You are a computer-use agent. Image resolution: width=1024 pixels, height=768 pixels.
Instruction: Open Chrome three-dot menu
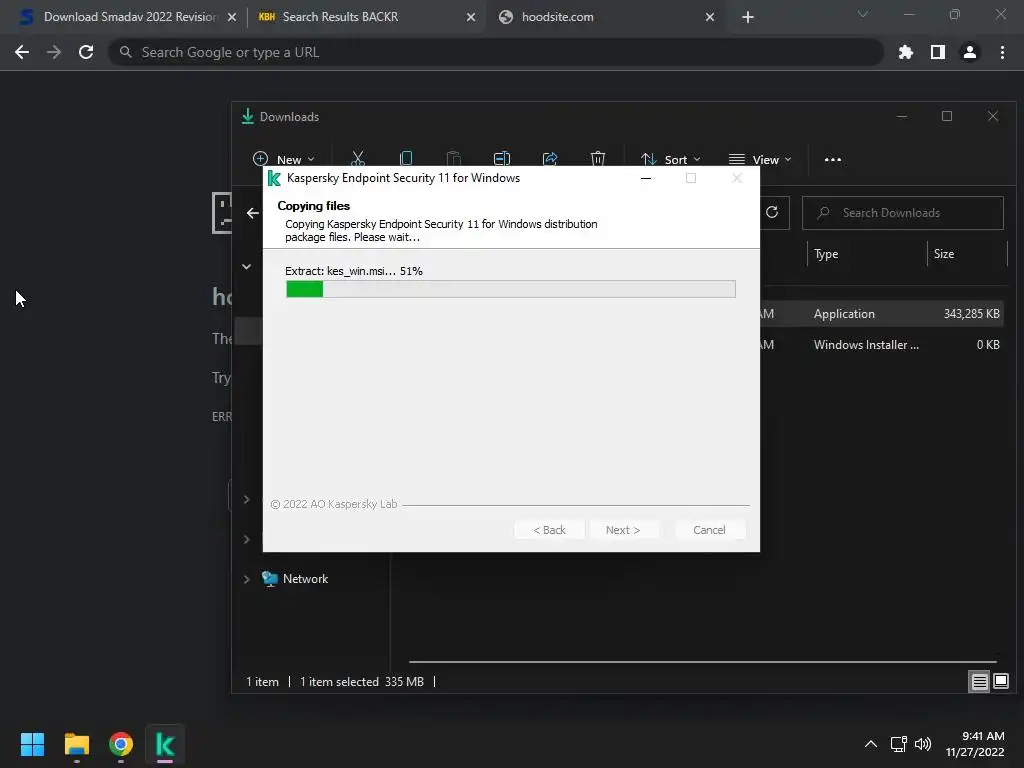(x=1002, y=52)
